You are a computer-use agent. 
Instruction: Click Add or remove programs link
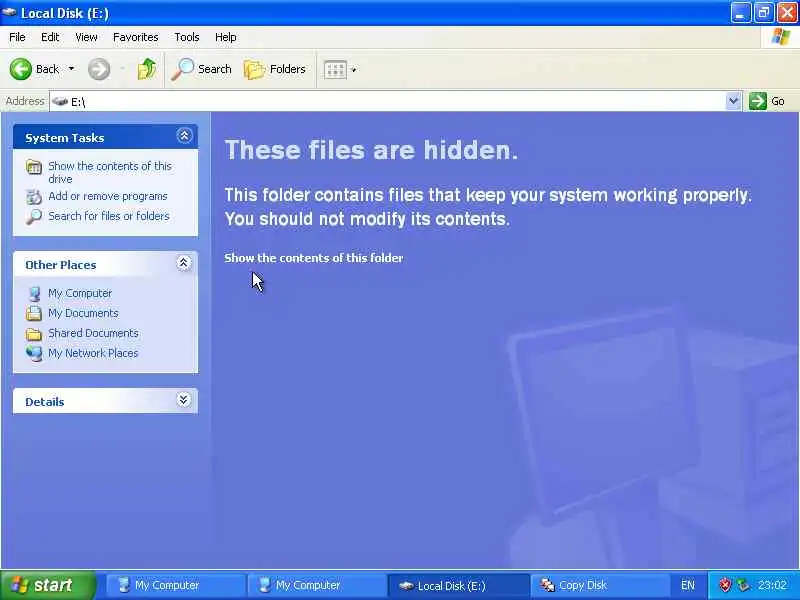click(108, 196)
